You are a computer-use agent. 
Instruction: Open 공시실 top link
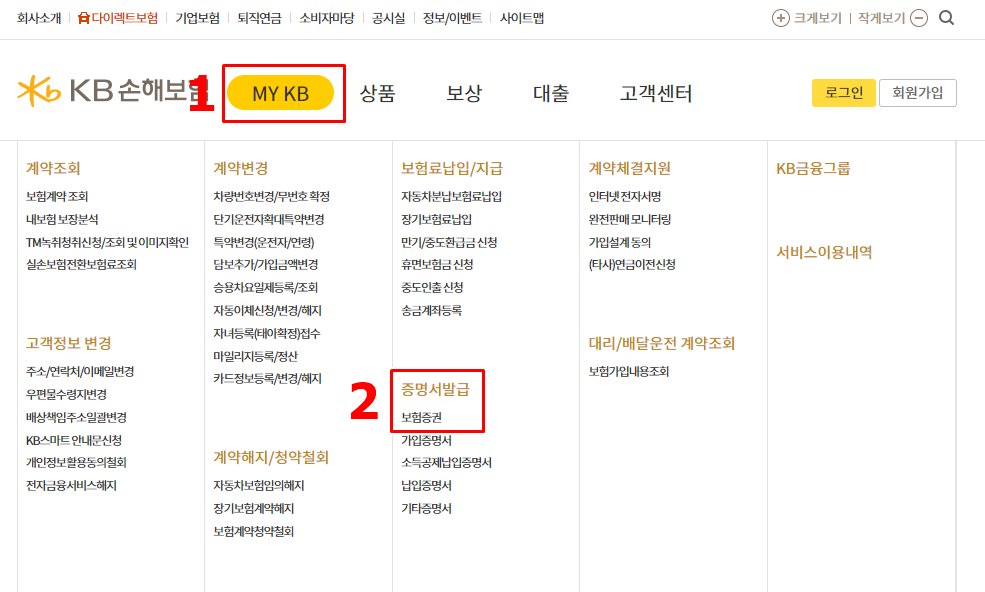pyautogui.click(x=389, y=18)
